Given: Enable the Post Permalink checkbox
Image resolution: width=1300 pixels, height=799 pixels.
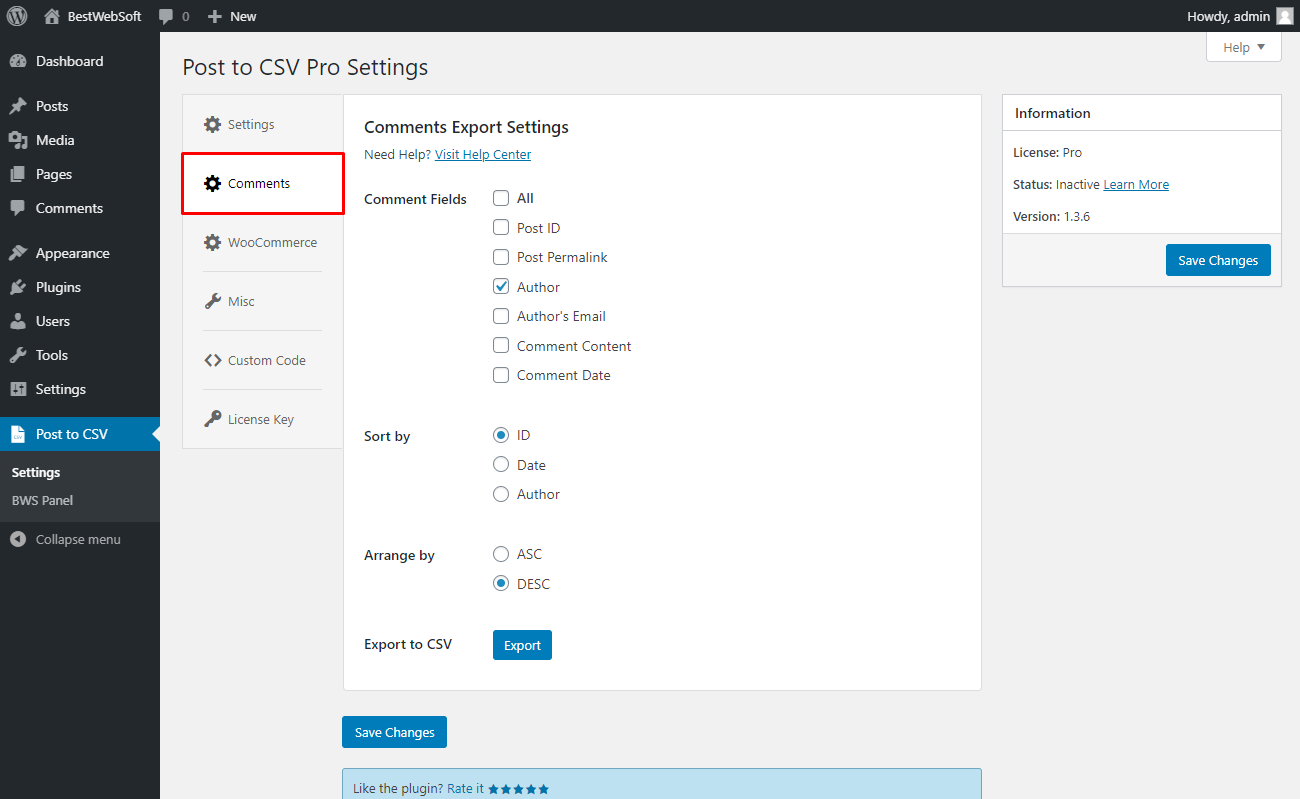Looking at the screenshot, I should (501, 257).
